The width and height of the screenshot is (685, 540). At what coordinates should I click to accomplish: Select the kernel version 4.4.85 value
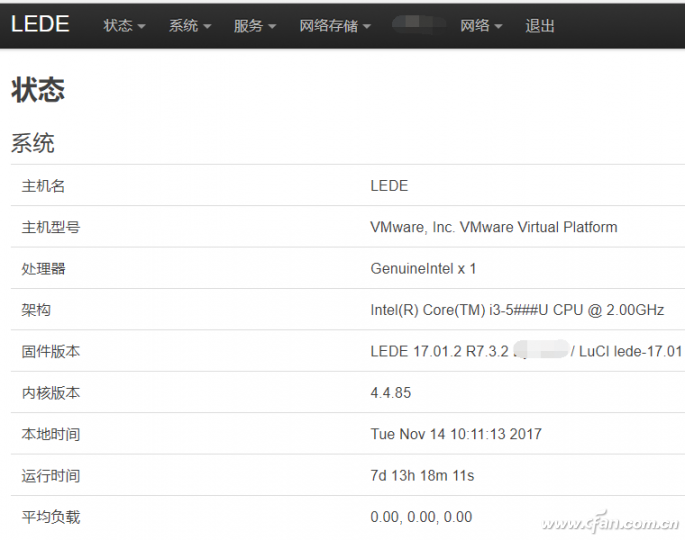point(391,393)
